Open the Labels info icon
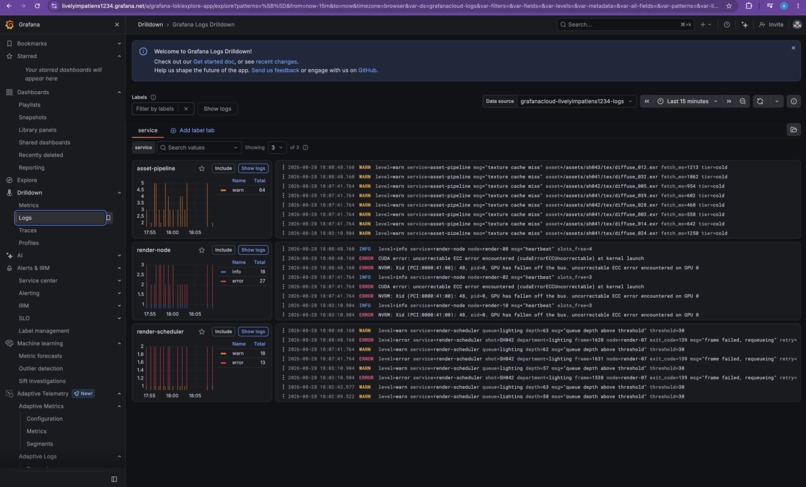Viewport: 806px width, 487px height. click(153, 97)
